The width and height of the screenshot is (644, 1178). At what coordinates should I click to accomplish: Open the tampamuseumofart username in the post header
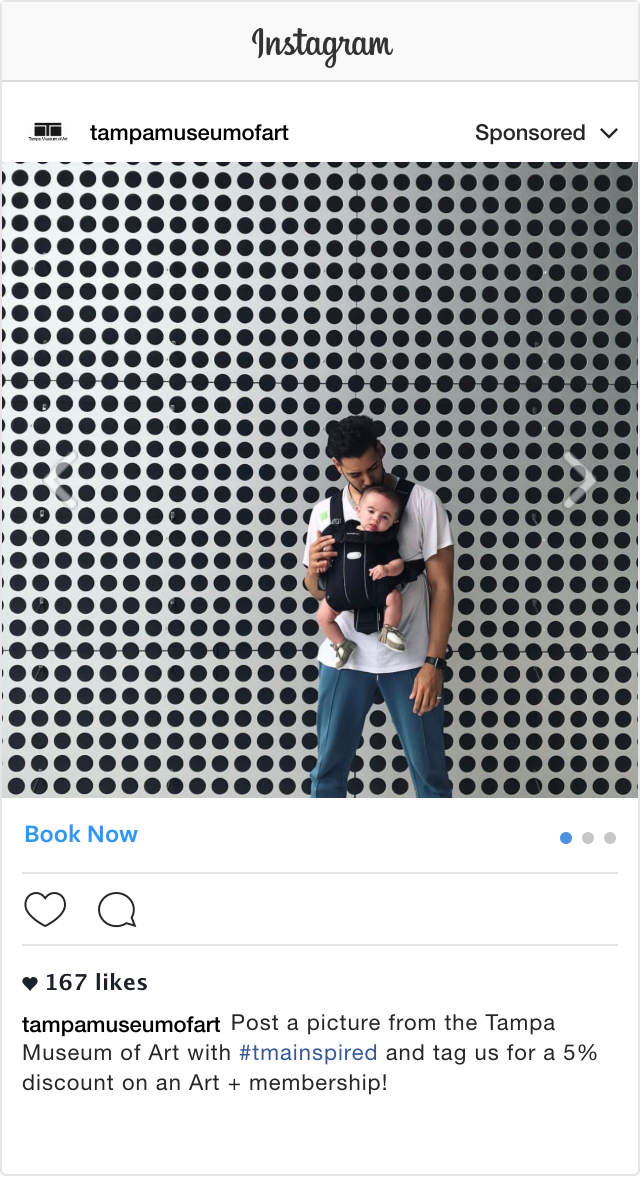(189, 133)
